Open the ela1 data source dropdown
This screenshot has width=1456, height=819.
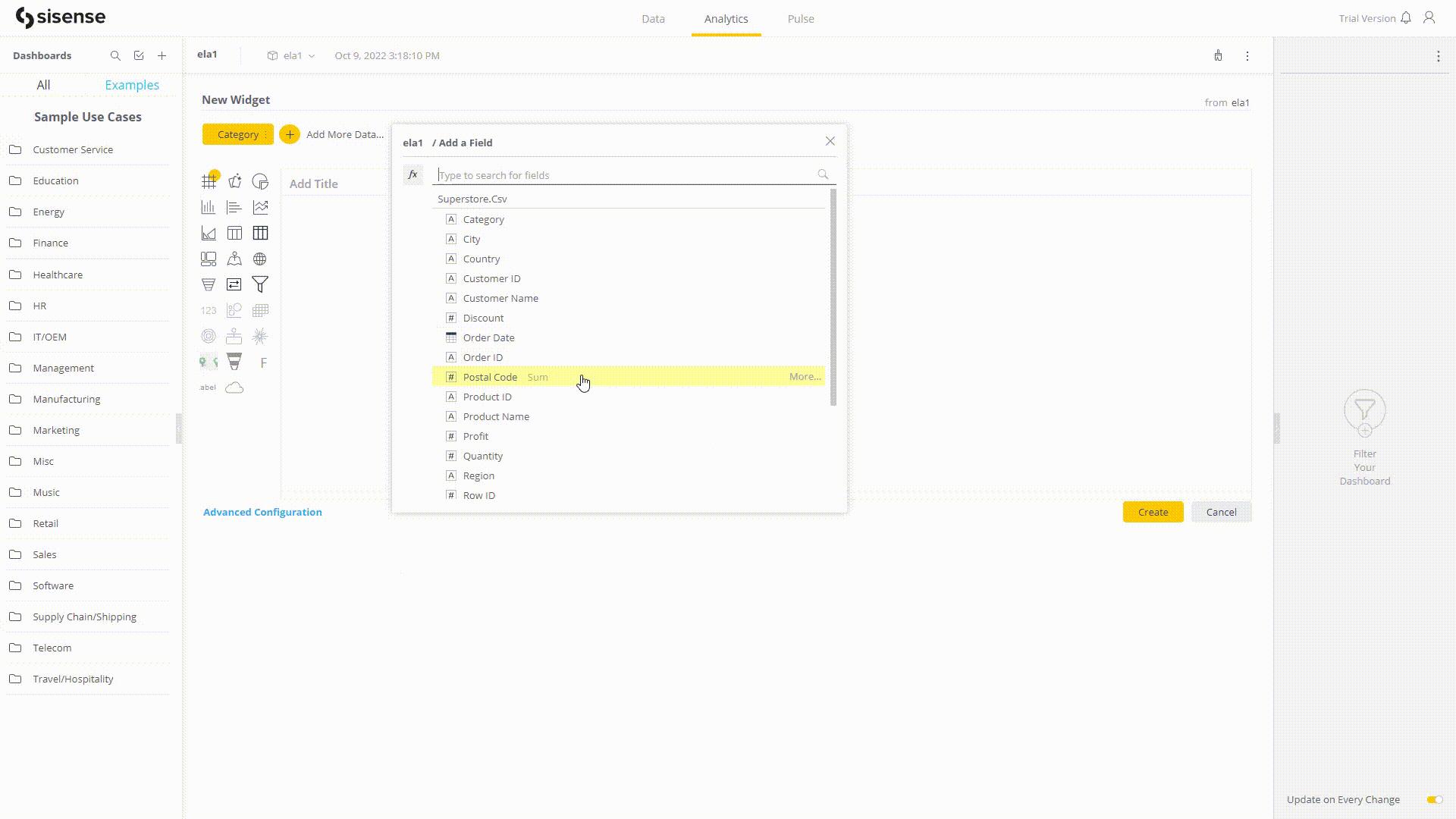(290, 55)
